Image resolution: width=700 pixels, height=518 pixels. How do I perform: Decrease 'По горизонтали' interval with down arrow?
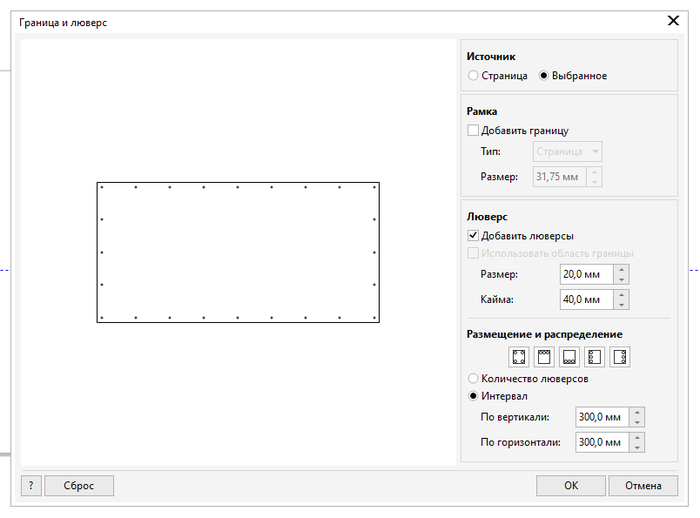[x=637, y=447]
